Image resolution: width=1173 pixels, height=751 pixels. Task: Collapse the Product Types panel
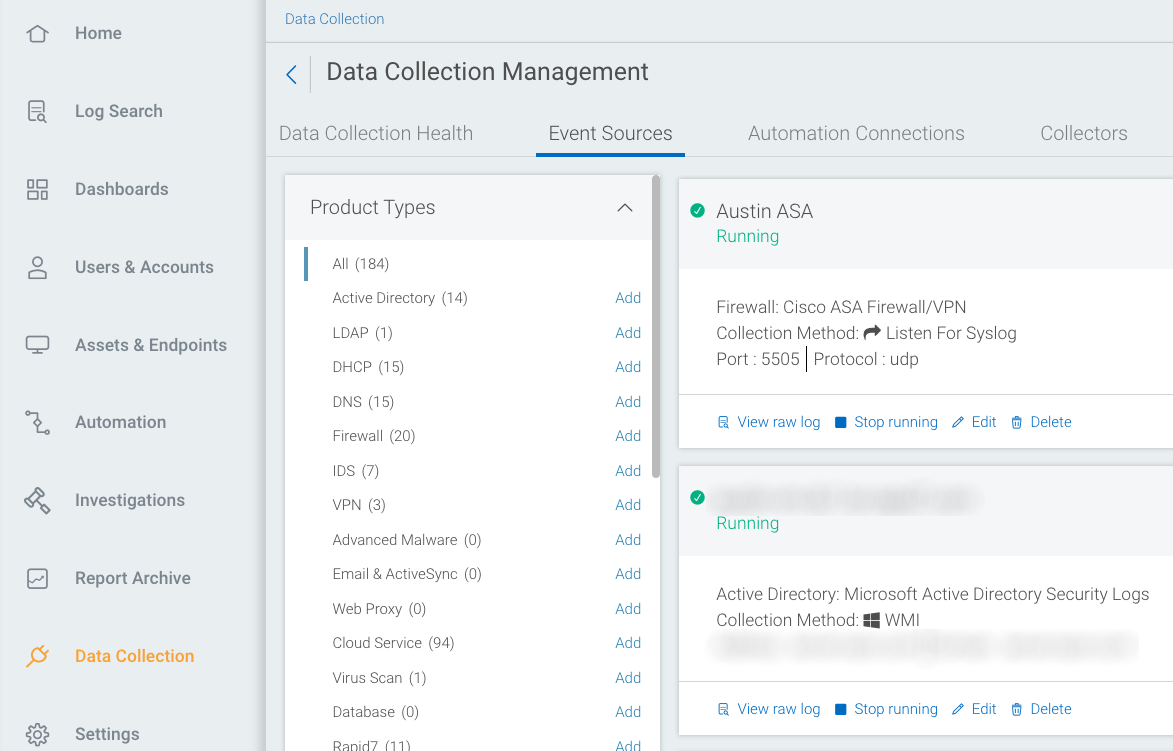[x=625, y=208]
